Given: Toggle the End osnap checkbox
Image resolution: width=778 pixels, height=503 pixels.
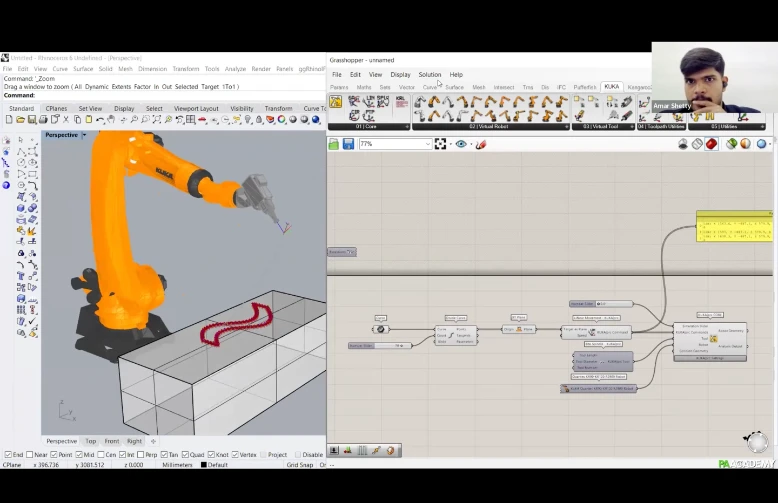Looking at the screenshot, I should pos(7,455).
